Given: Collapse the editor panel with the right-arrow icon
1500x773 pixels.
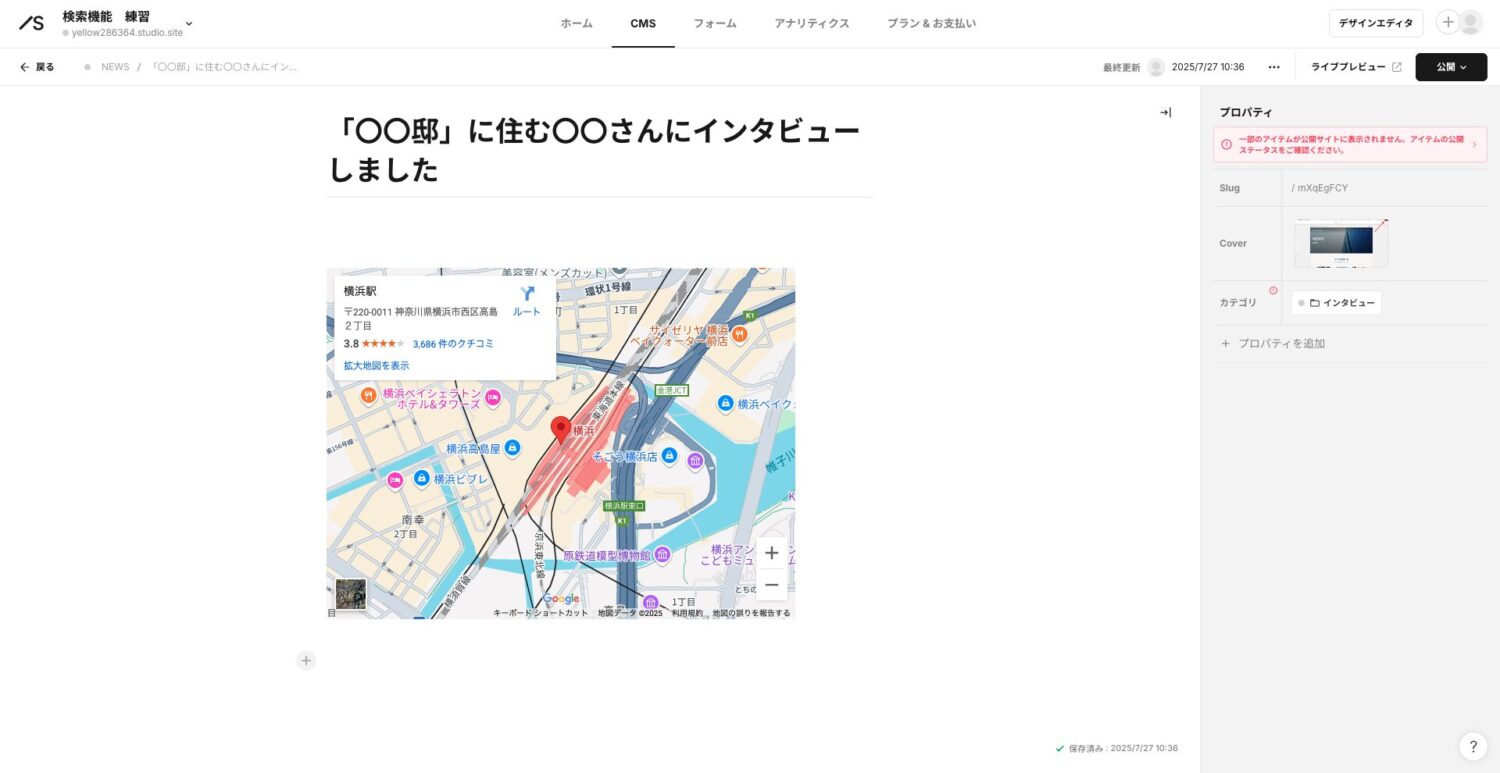Looking at the screenshot, I should click(1165, 112).
